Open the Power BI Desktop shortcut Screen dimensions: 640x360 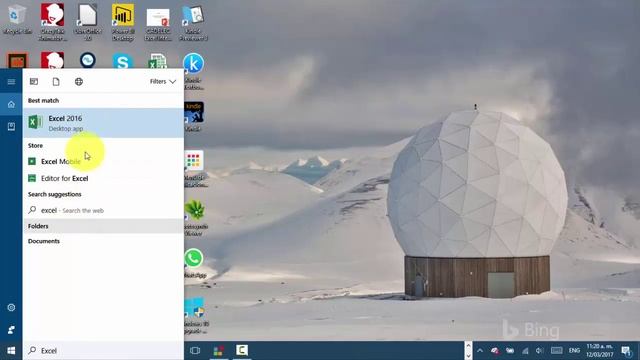123,22
